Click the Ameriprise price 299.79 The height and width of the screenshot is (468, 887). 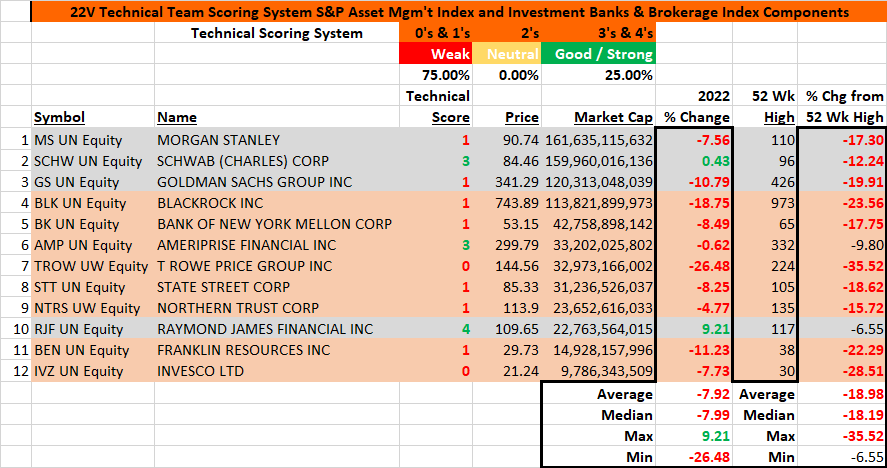[507, 245]
